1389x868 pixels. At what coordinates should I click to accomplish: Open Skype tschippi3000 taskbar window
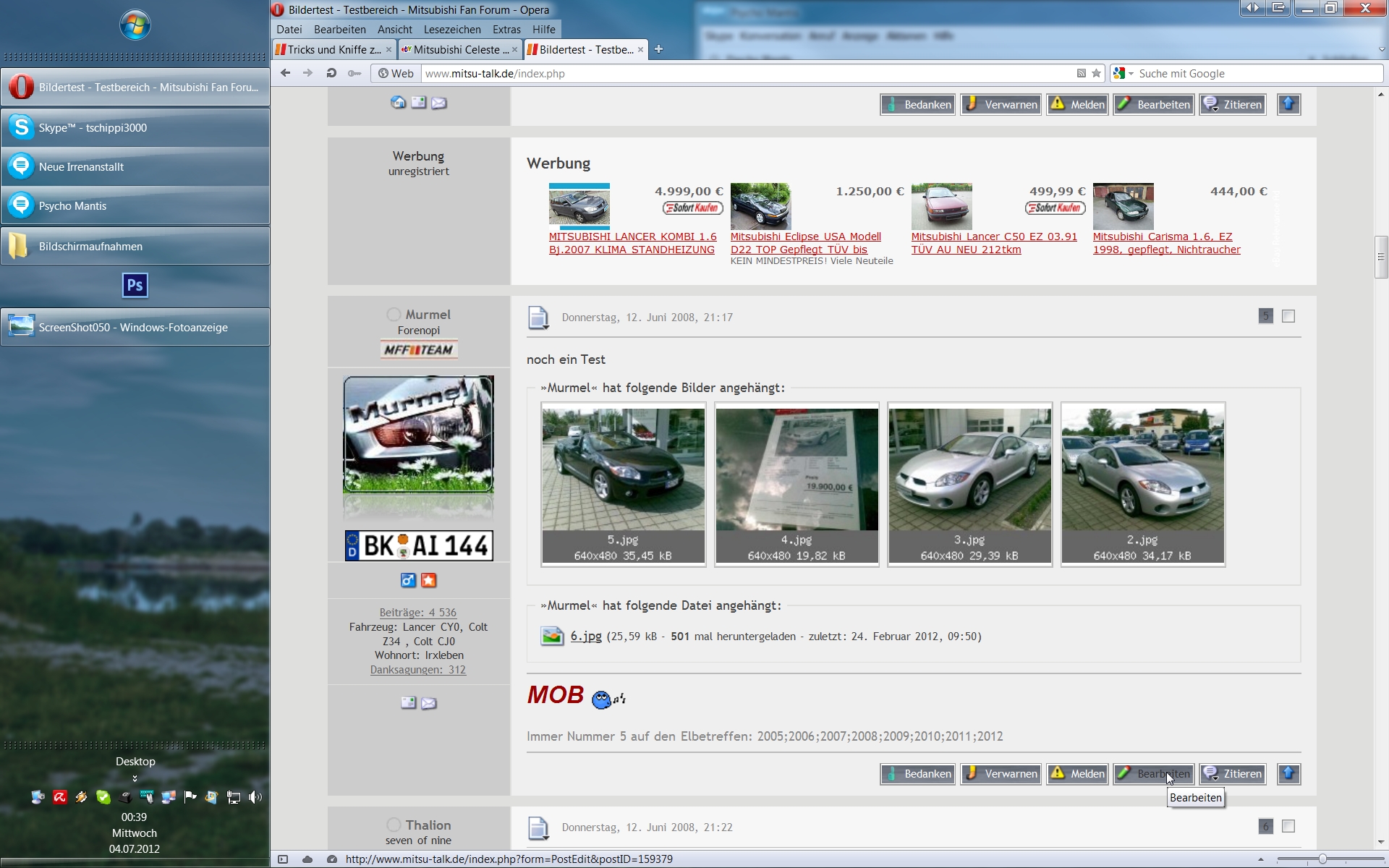click(135, 127)
